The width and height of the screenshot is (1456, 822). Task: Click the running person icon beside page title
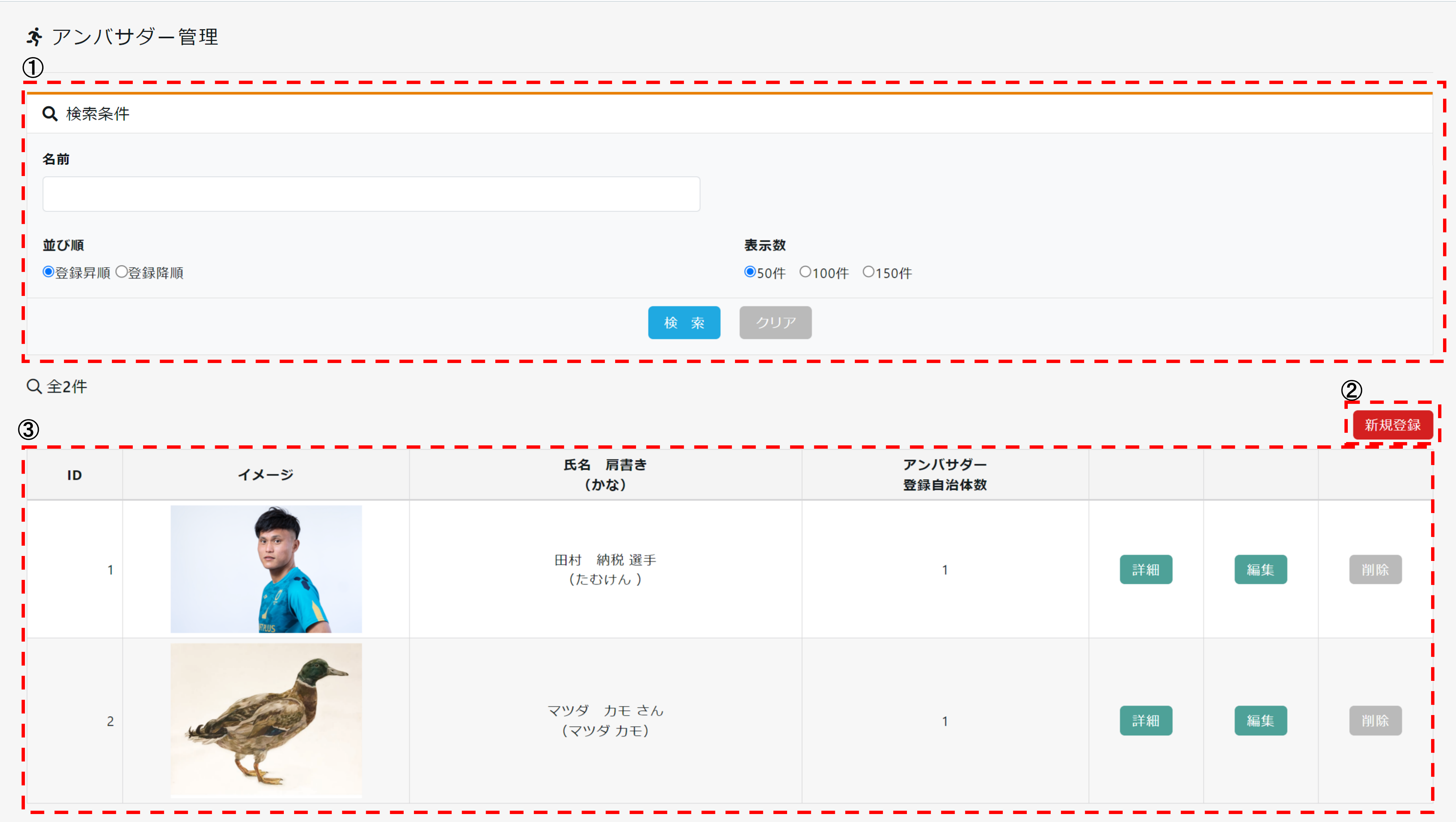(x=35, y=37)
